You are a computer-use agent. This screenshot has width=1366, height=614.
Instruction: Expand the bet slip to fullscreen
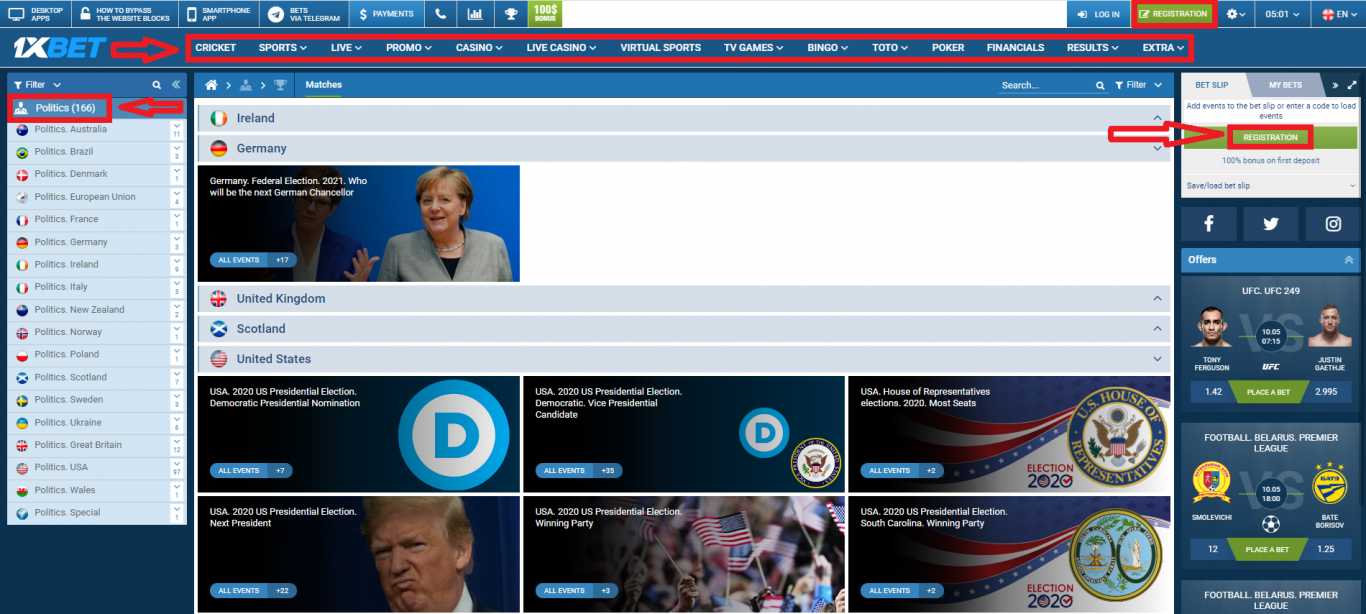[x=1352, y=85]
